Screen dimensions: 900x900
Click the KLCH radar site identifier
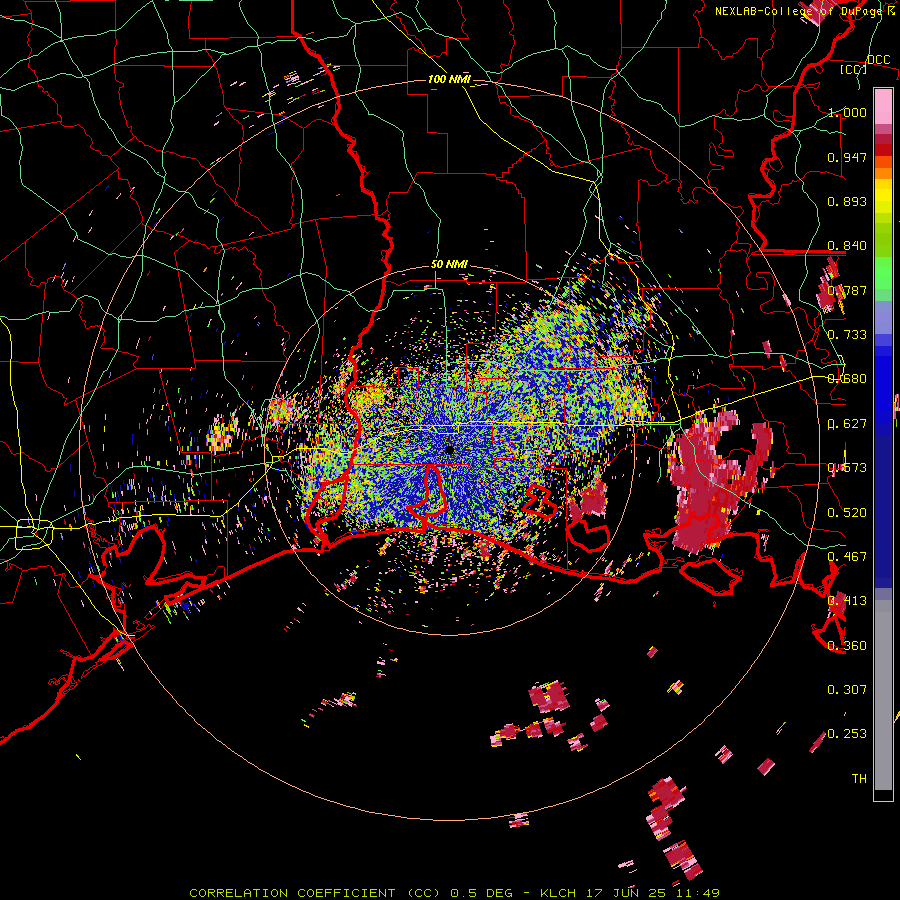pos(558,893)
